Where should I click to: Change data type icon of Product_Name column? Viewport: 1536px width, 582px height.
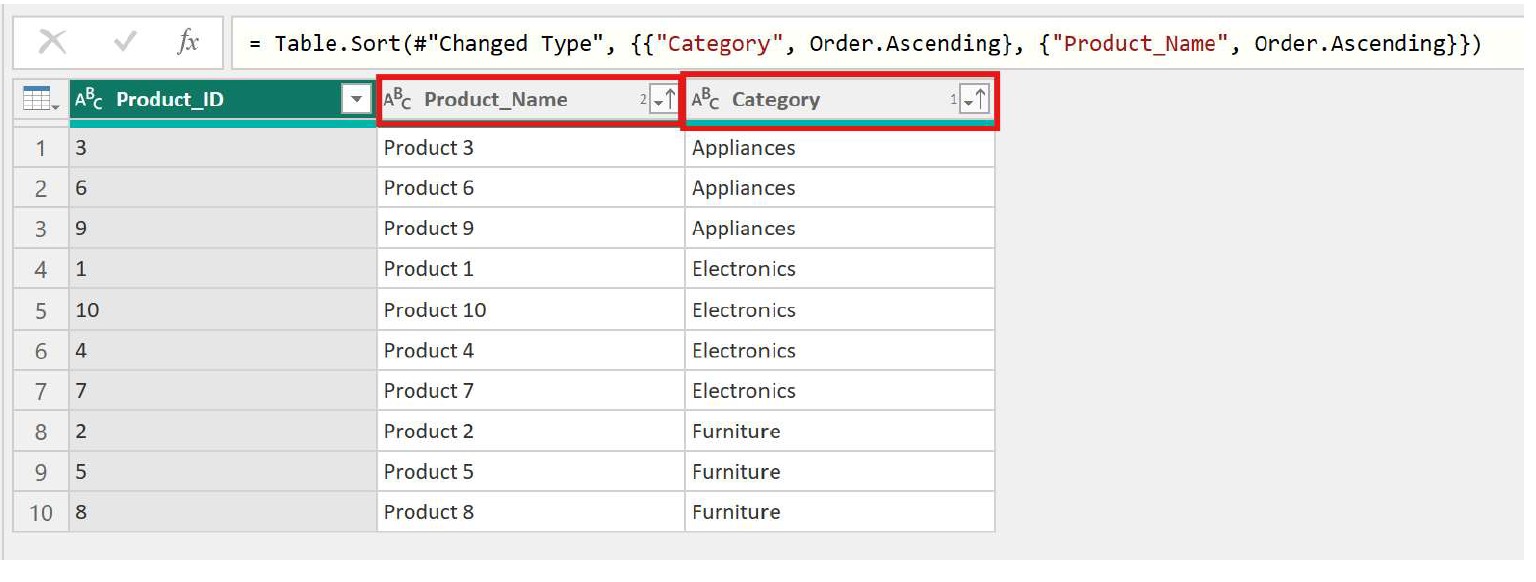tap(398, 99)
